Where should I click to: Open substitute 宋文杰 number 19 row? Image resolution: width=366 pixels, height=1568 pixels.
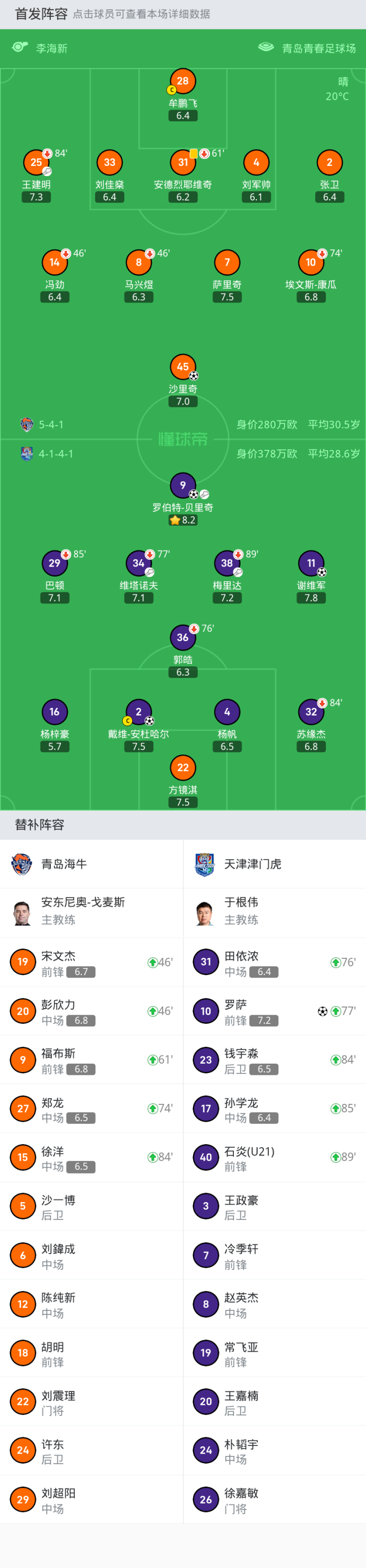[x=91, y=962]
